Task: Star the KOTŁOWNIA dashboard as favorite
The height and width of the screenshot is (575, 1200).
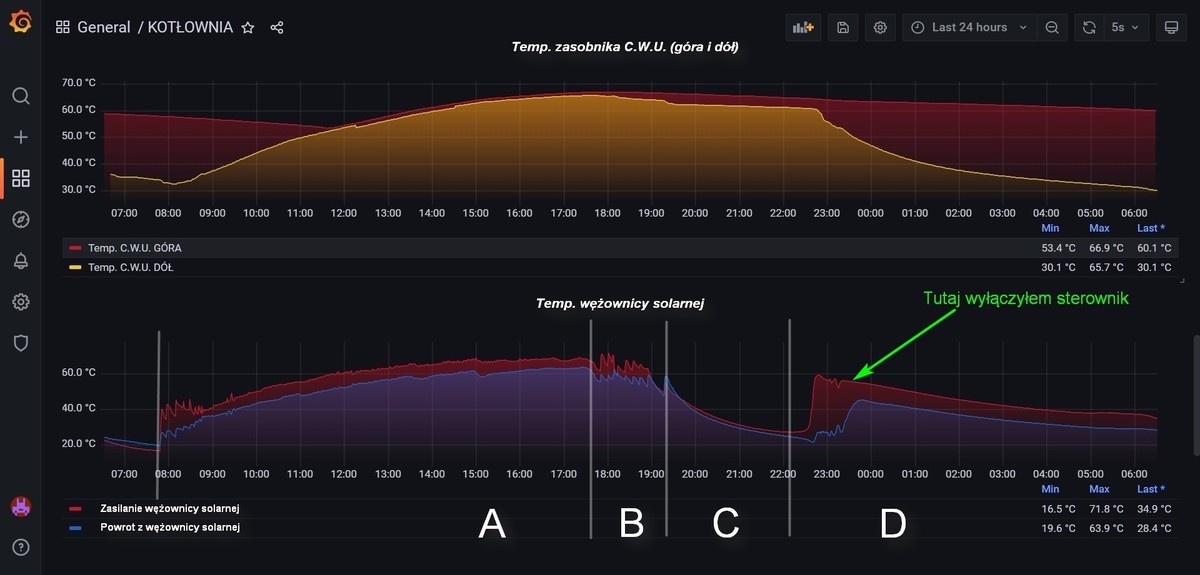Action: click(248, 27)
